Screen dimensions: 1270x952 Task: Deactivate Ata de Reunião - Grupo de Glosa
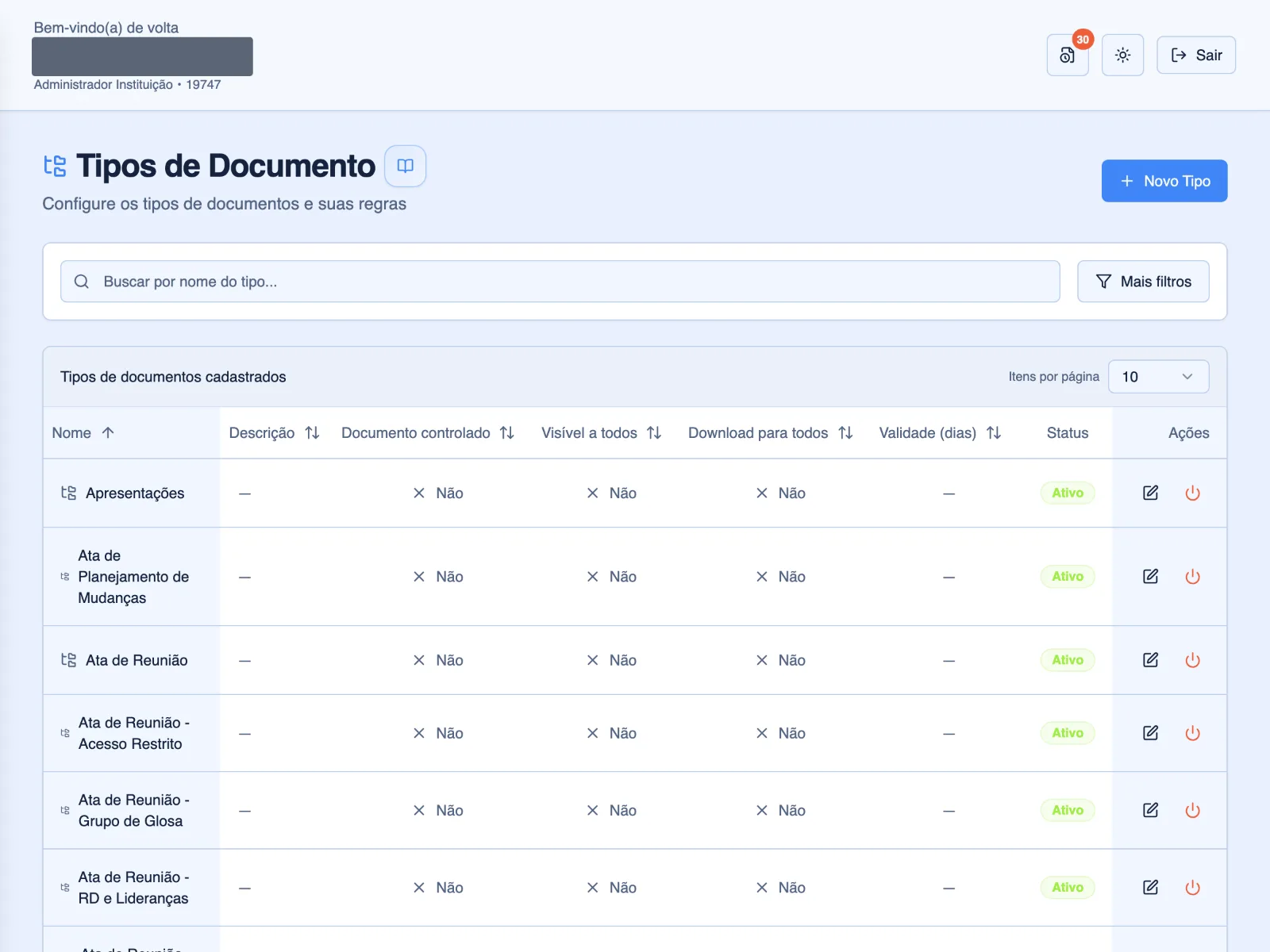1192,810
